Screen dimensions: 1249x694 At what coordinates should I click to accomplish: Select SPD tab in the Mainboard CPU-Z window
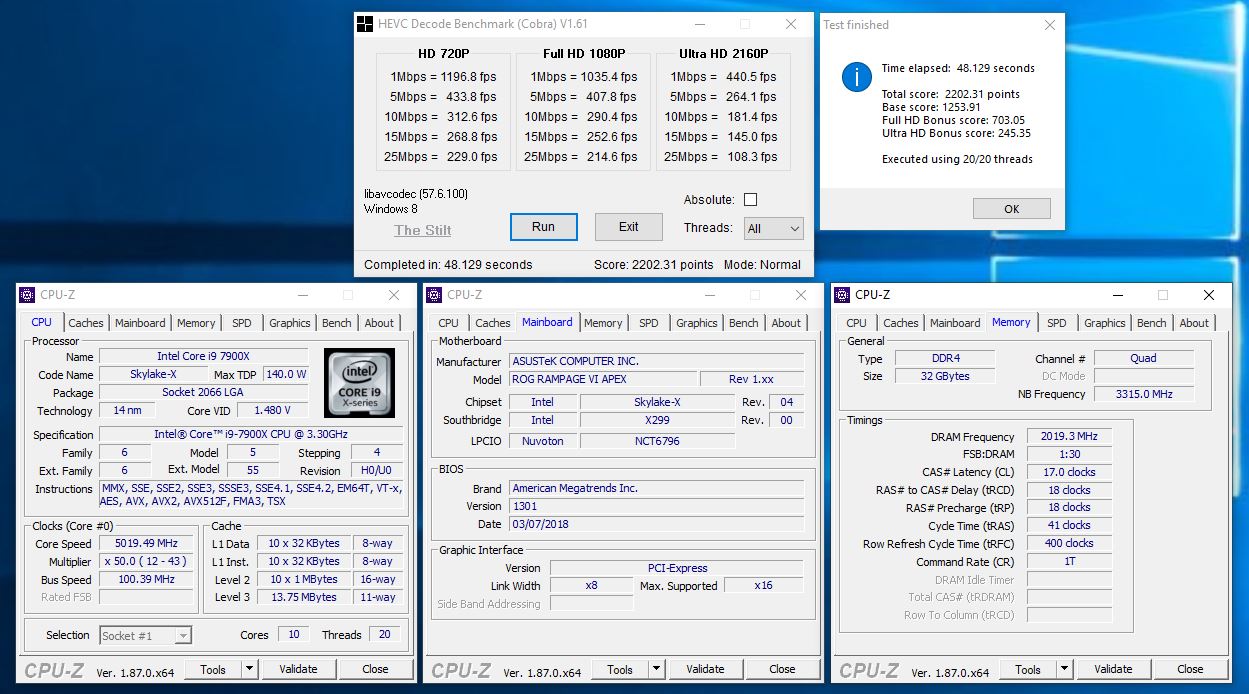(649, 323)
